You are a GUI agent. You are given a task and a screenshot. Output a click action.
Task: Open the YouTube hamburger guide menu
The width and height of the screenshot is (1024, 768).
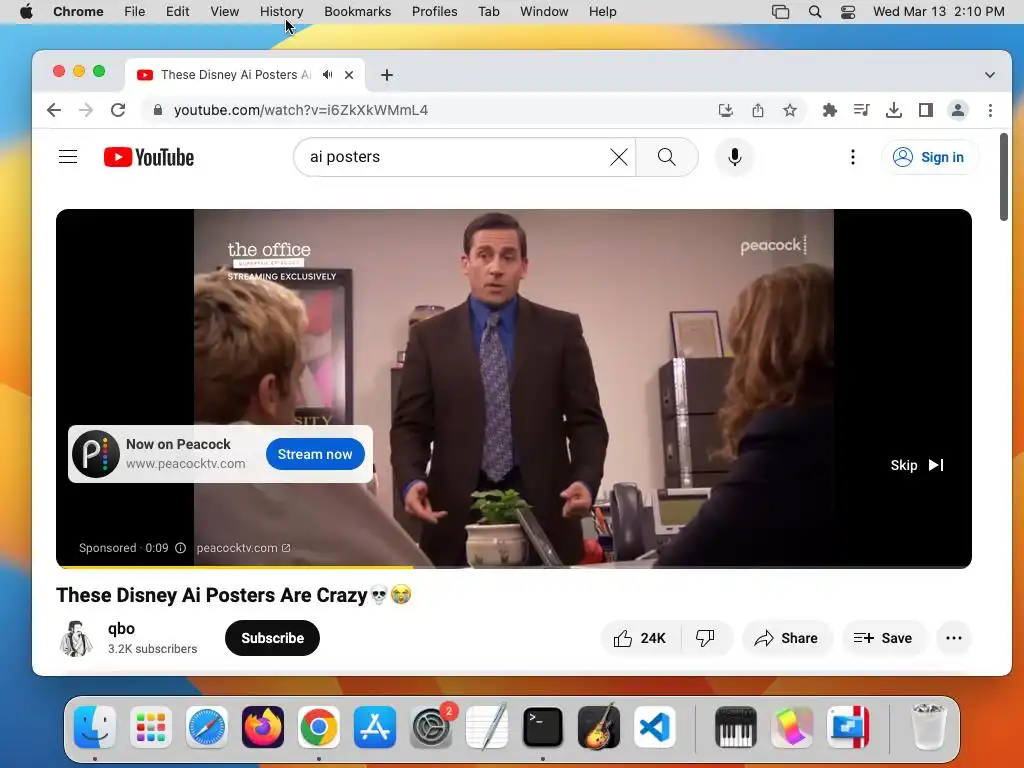click(x=68, y=157)
